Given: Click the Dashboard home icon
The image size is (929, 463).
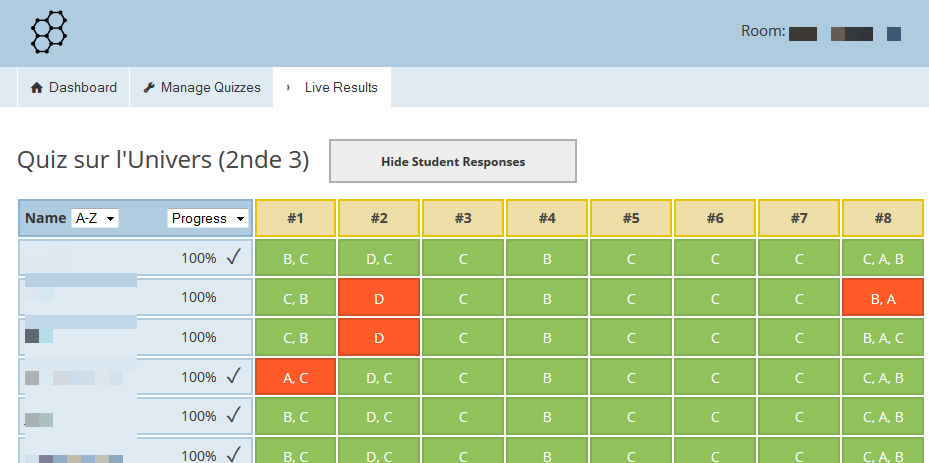Looking at the screenshot, I should tap(37, 88).
